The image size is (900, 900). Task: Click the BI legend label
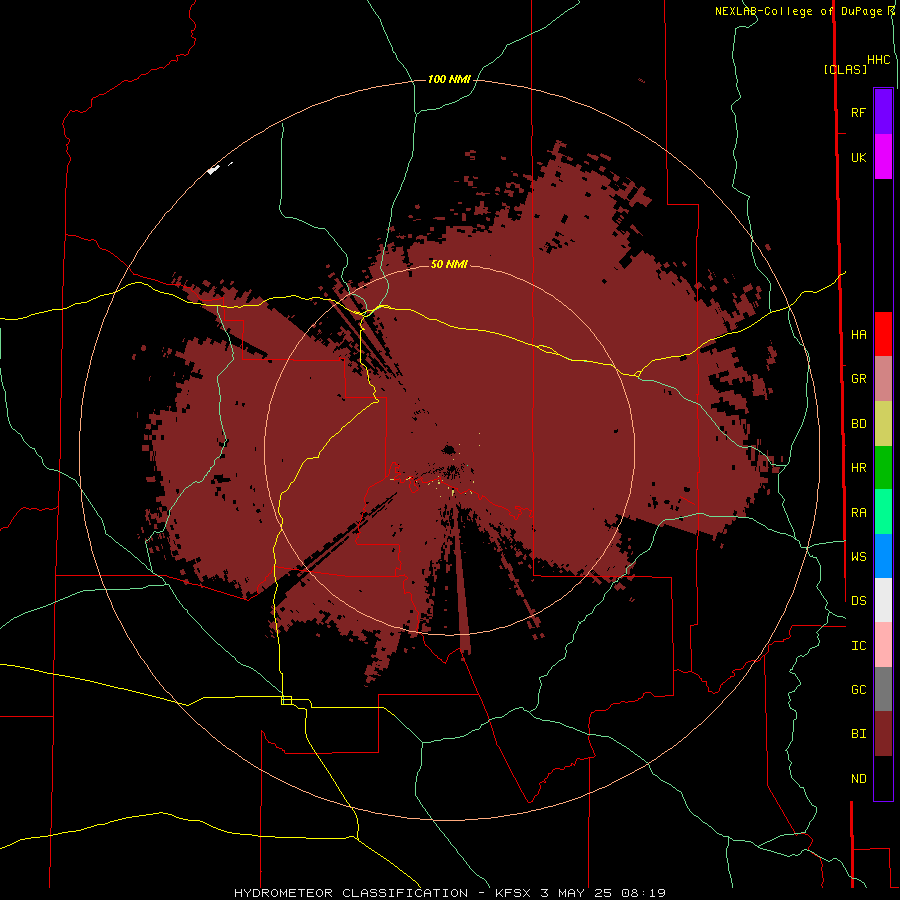pyautogui.click(x=859, y=734)
